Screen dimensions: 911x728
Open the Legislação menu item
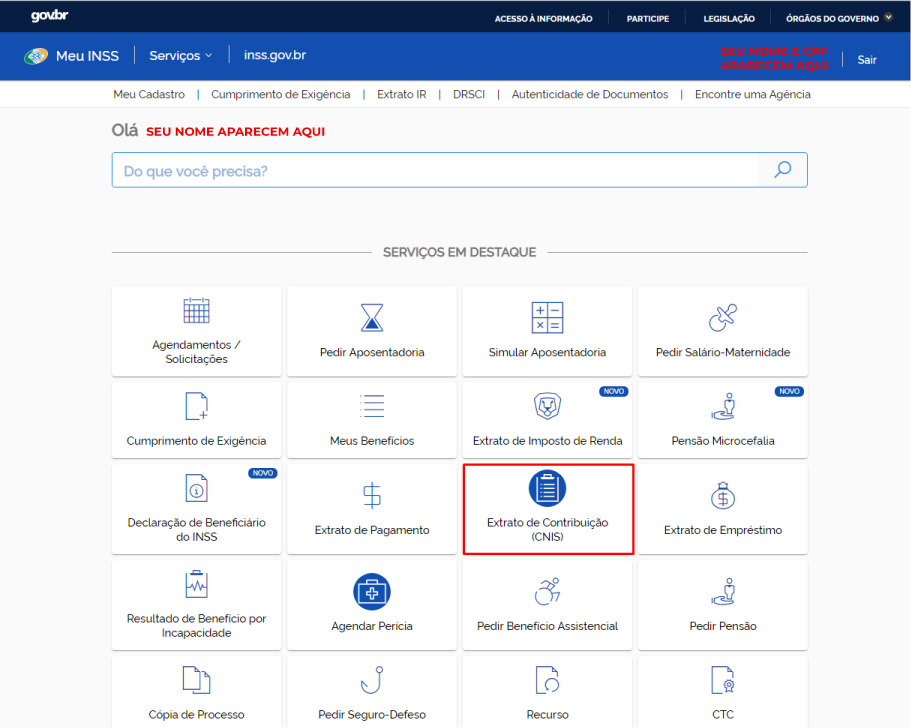pos(729,19)
